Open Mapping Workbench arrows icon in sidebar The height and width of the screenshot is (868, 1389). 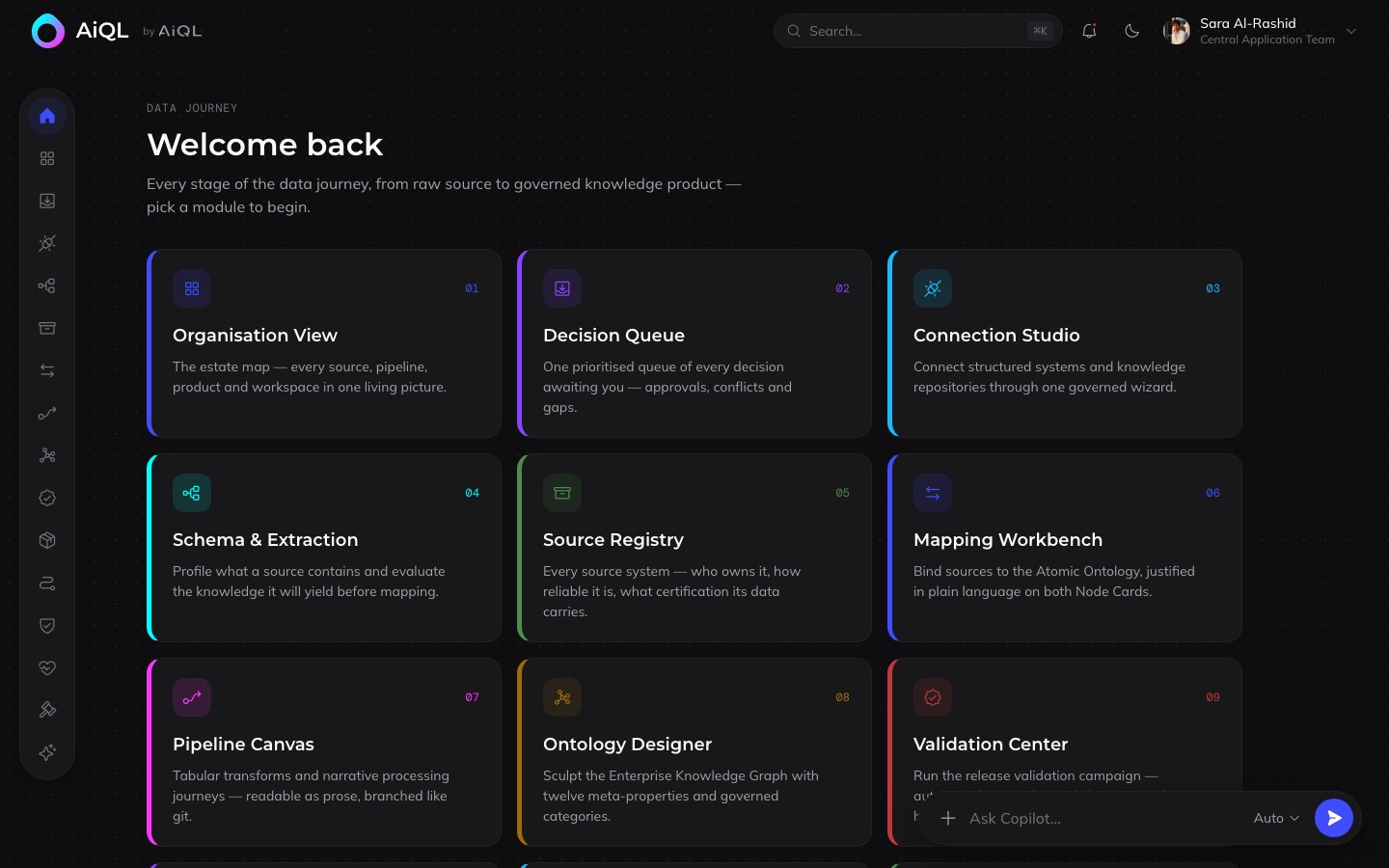click(x=47, y=370)
